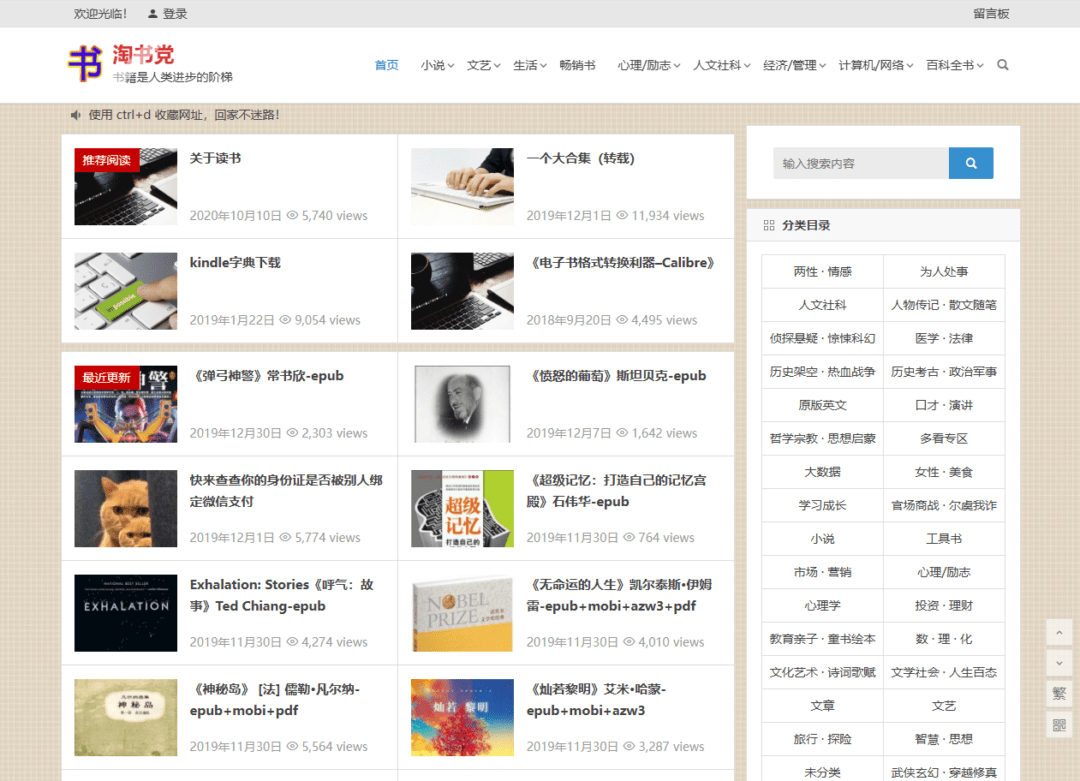1080x781 pixels.
Task: Open the QR code floating button
Action: tap(1059, 725)
